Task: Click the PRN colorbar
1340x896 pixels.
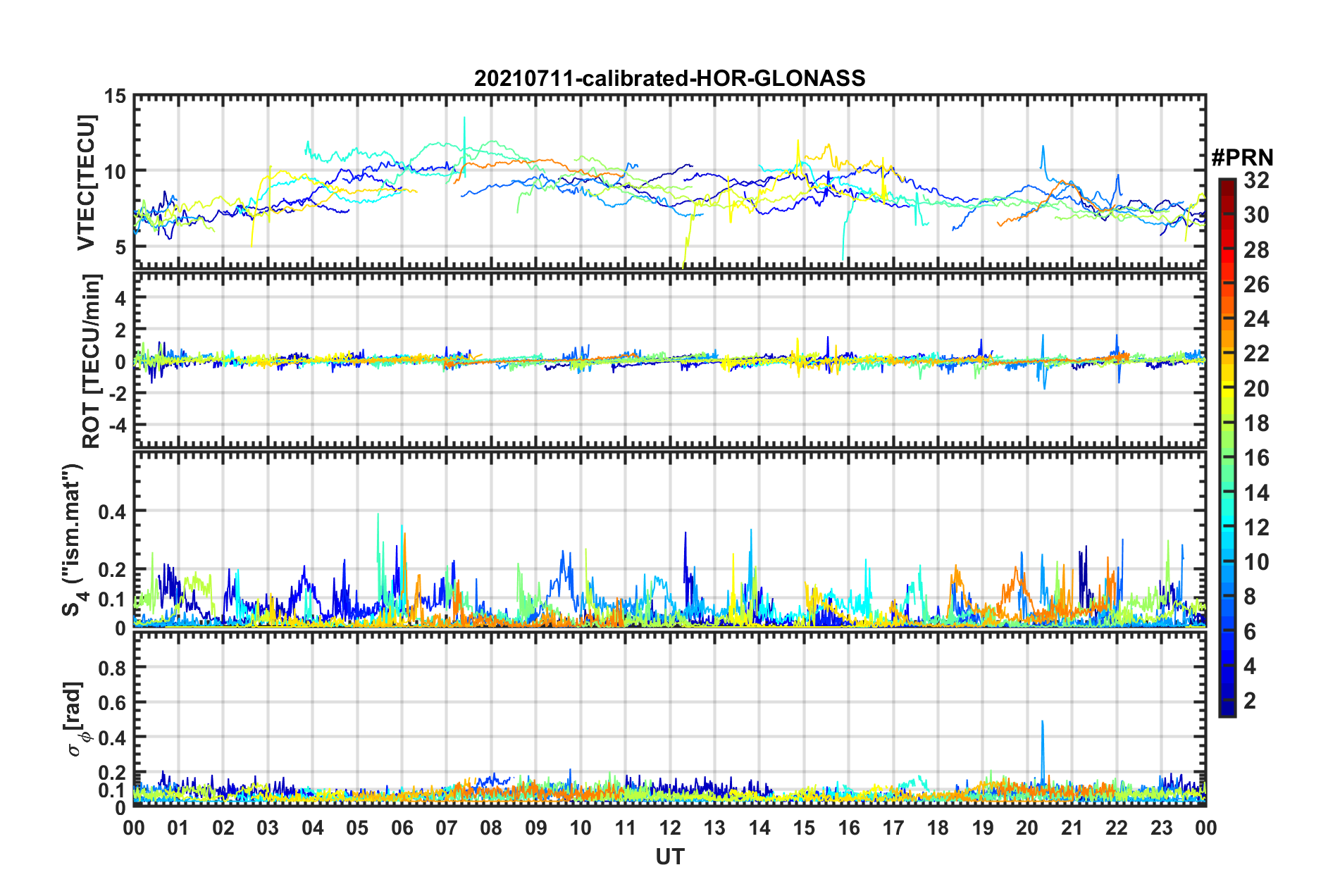Action: point(1227,447)
